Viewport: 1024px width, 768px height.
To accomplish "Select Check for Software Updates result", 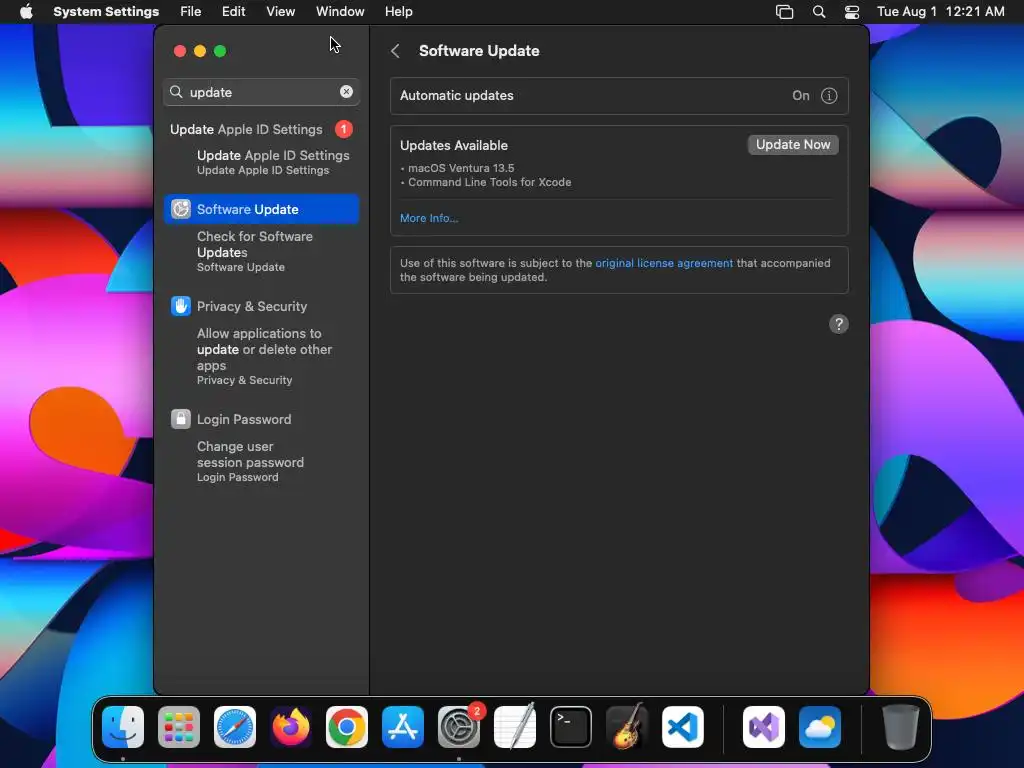I will (x=255, y=251).
